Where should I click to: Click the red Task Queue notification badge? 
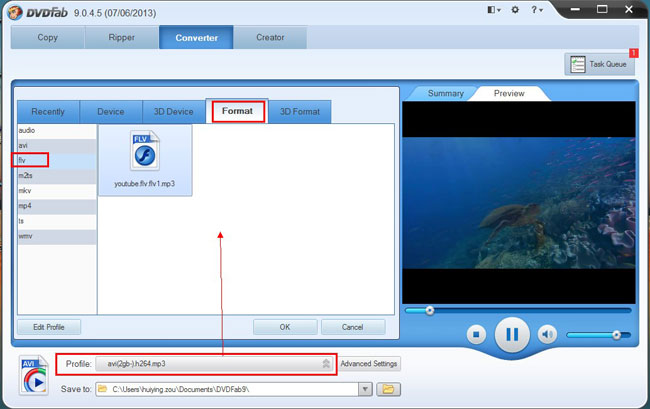tap(633, 53)
